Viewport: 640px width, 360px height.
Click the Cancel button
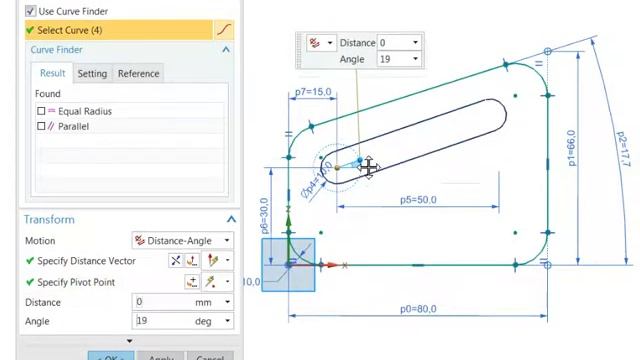coord(210,356)
